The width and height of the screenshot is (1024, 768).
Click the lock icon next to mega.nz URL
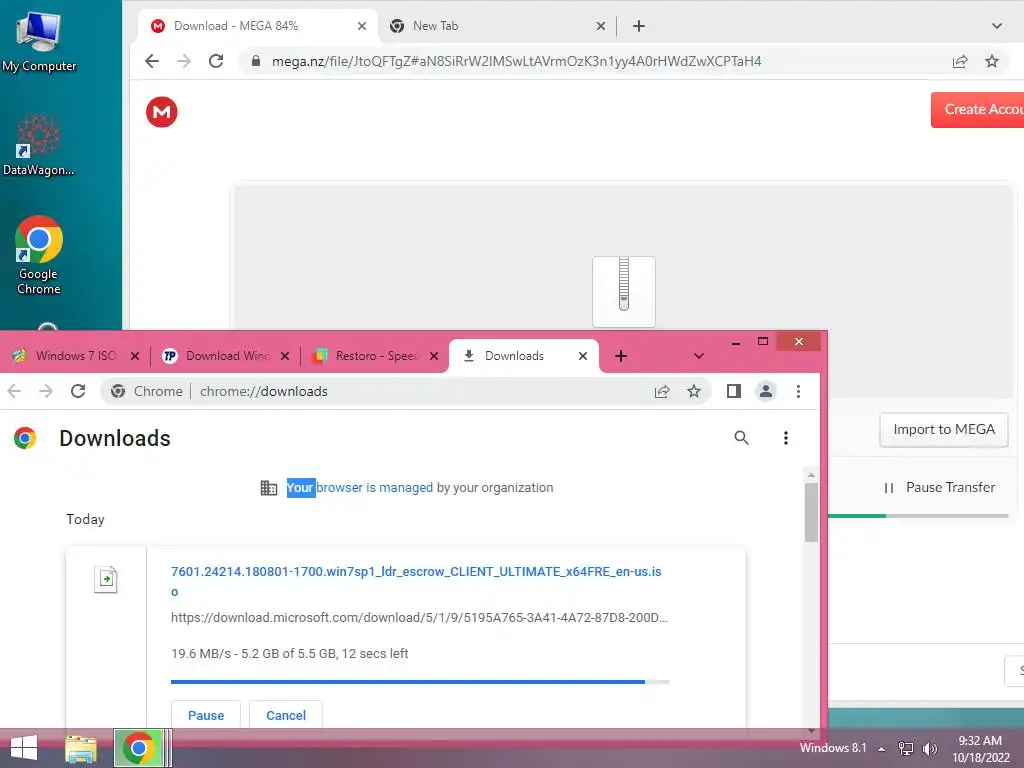(256, 61)
